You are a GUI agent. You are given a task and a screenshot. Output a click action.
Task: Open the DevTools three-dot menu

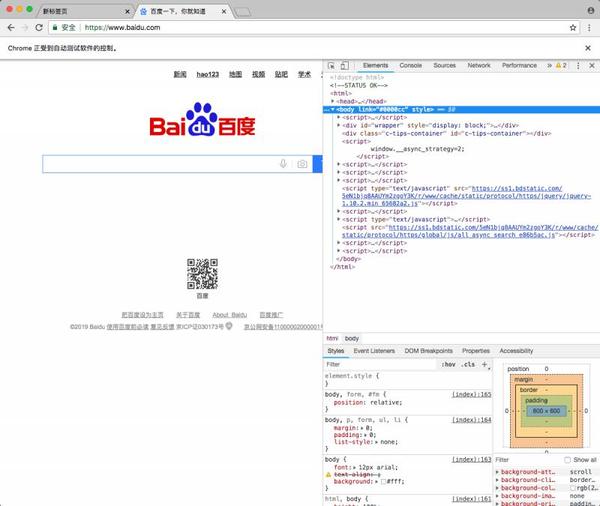point(578,65)
